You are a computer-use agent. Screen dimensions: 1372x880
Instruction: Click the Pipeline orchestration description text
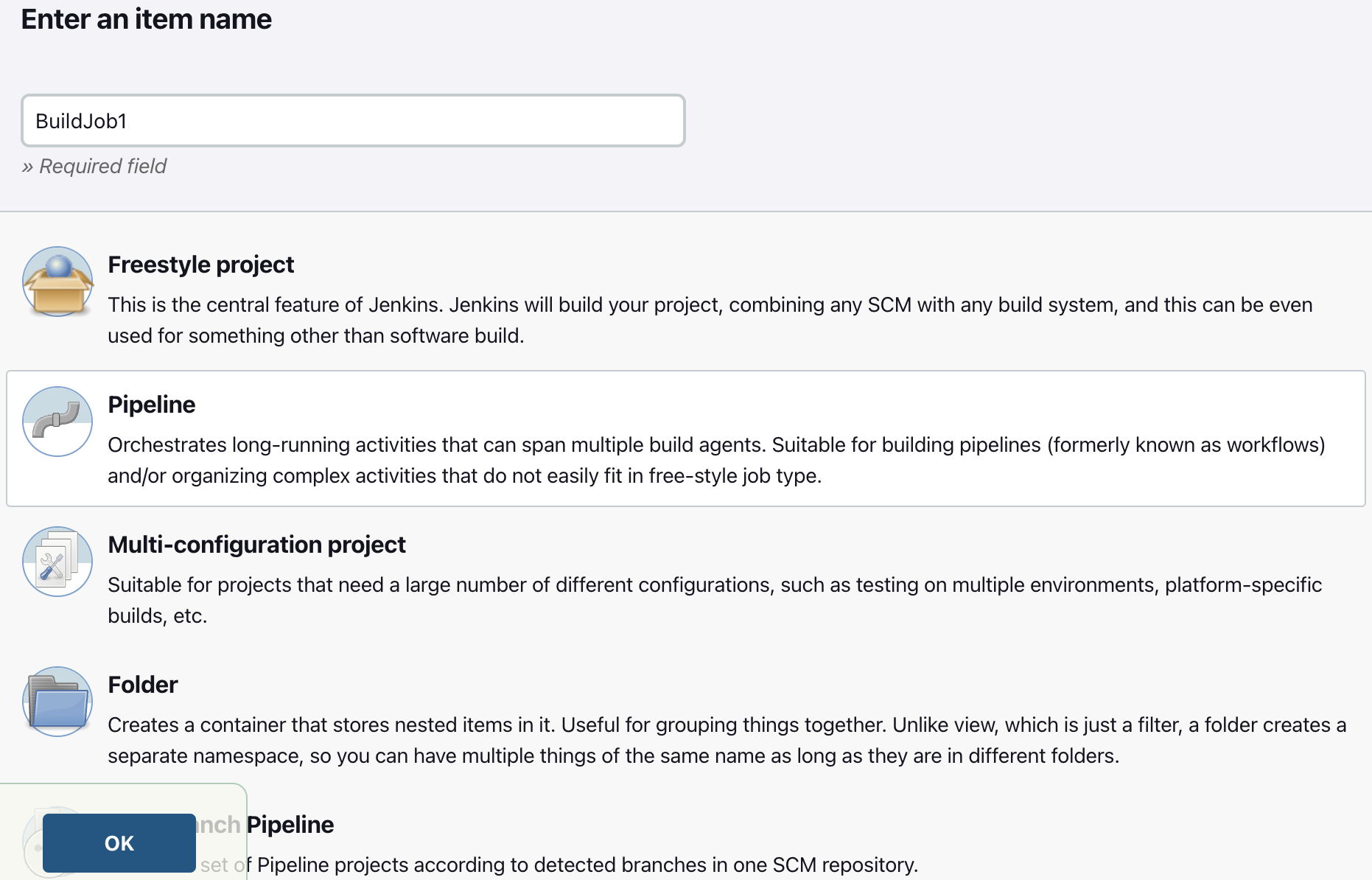[x=715, y=459]
